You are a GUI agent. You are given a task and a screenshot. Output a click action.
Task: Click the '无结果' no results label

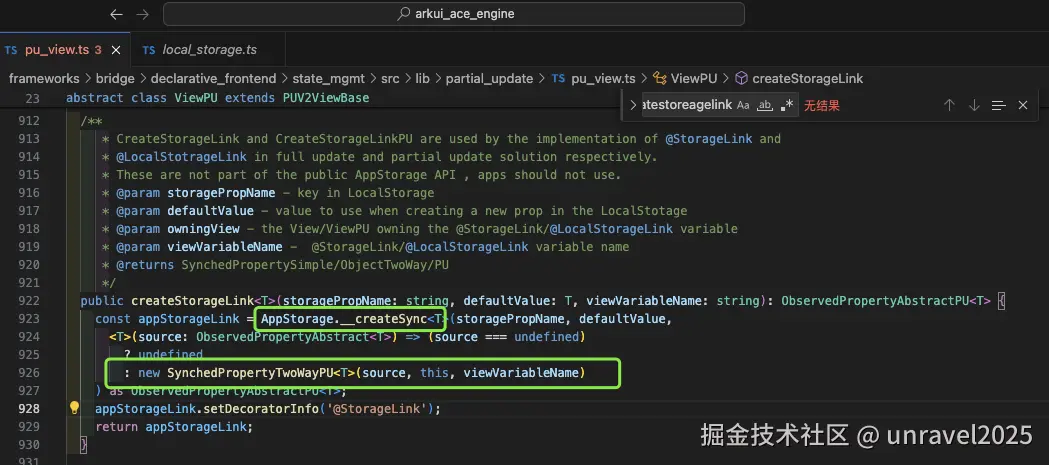(x=822, y=105)
